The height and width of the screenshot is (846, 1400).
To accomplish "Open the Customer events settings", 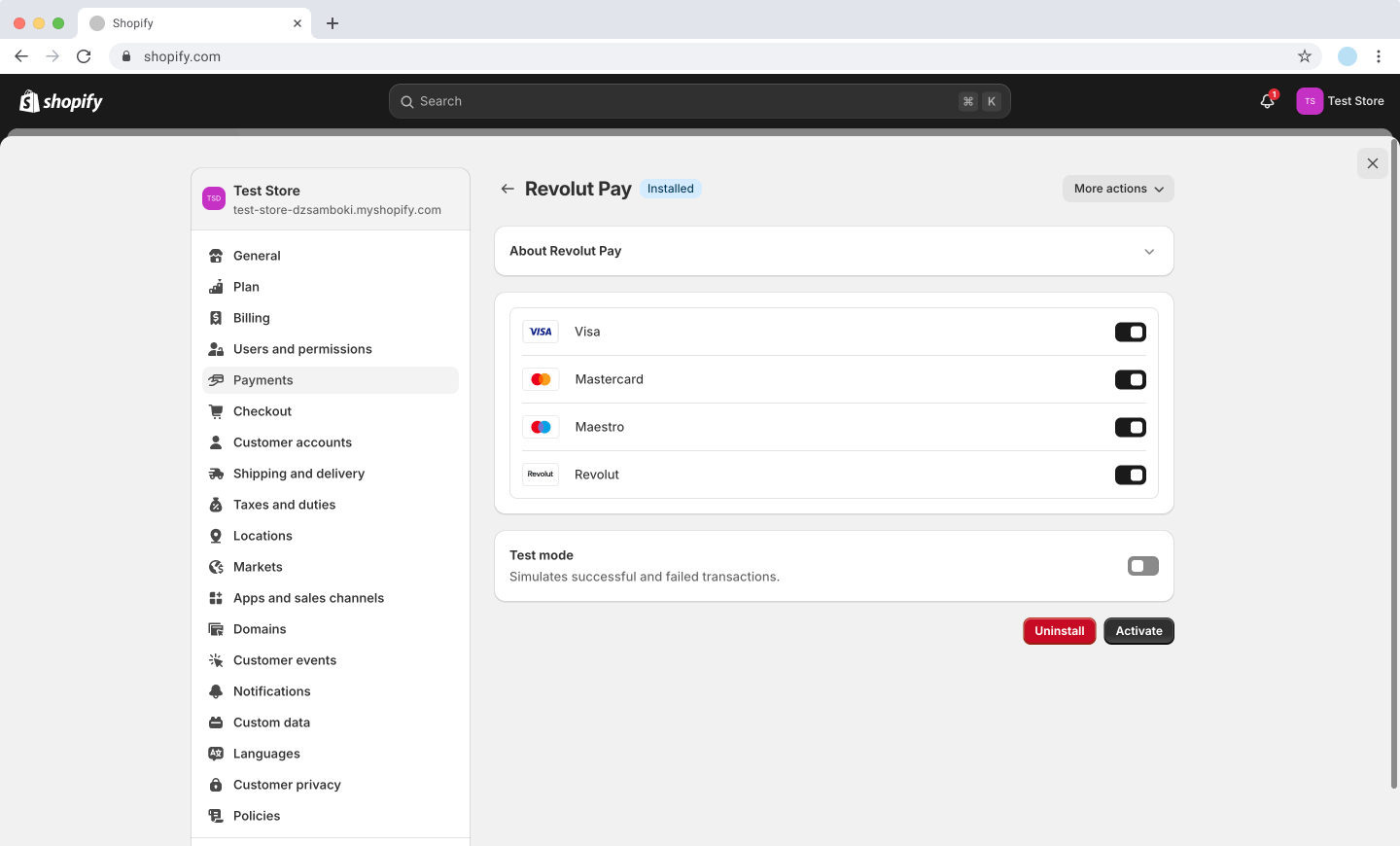I will pyautogui.click(x=331, y=660).
